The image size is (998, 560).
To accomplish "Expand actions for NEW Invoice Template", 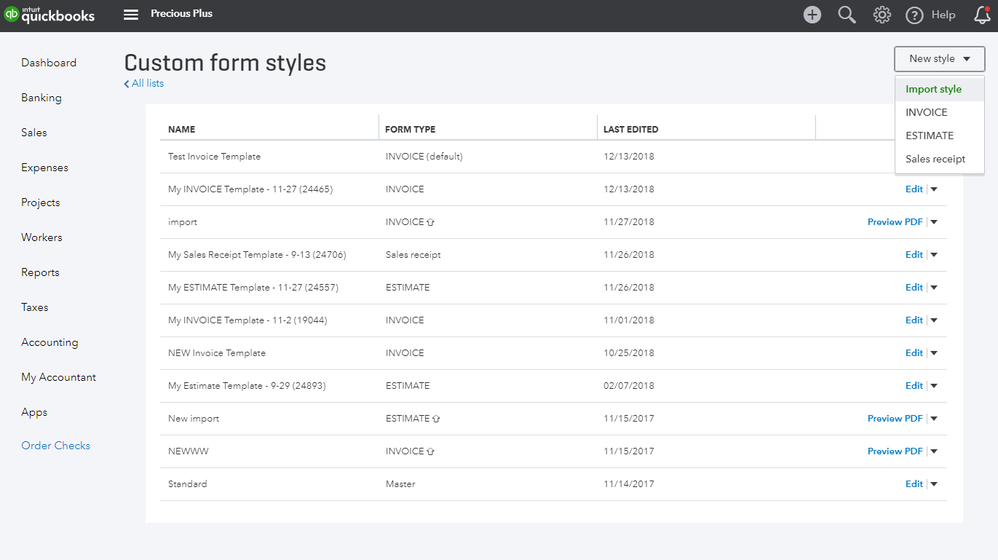I will 934,353.
